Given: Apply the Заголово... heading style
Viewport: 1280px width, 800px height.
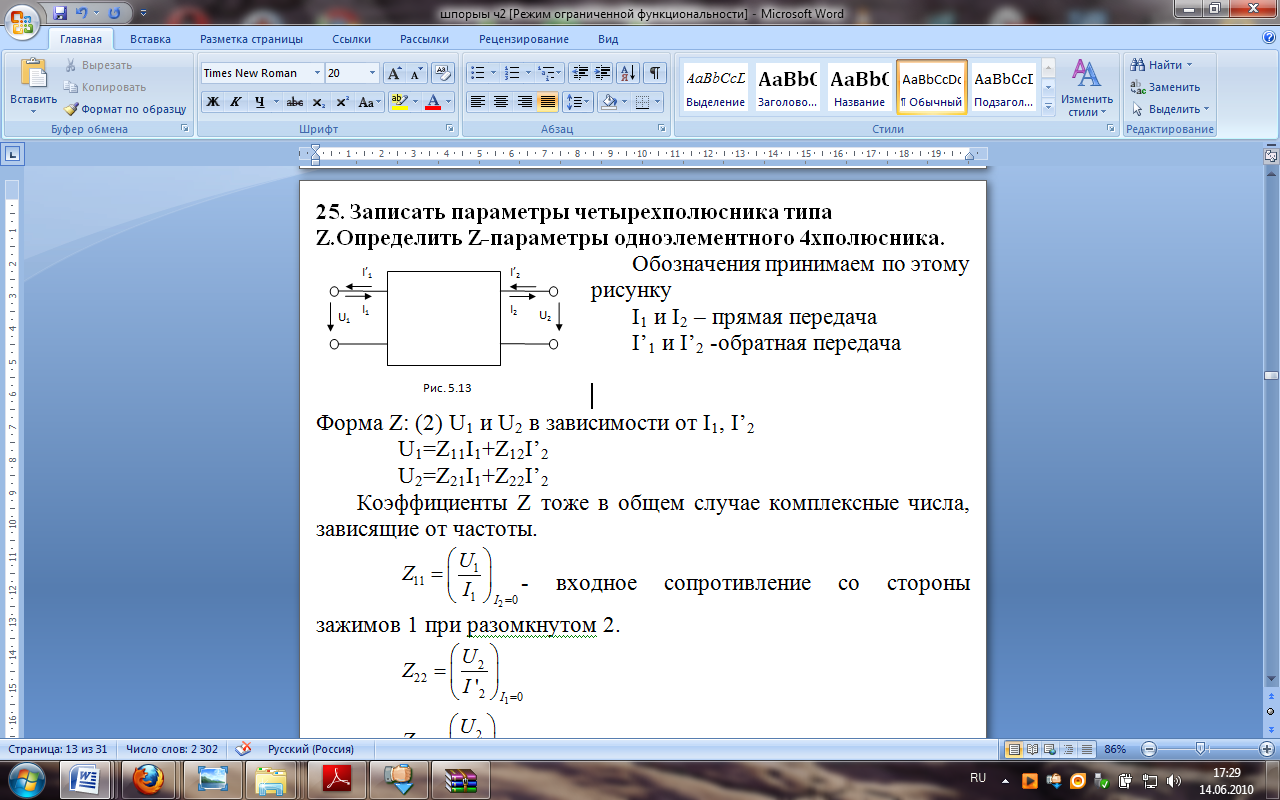Looking at the screenshot, I should coord(787,87).
